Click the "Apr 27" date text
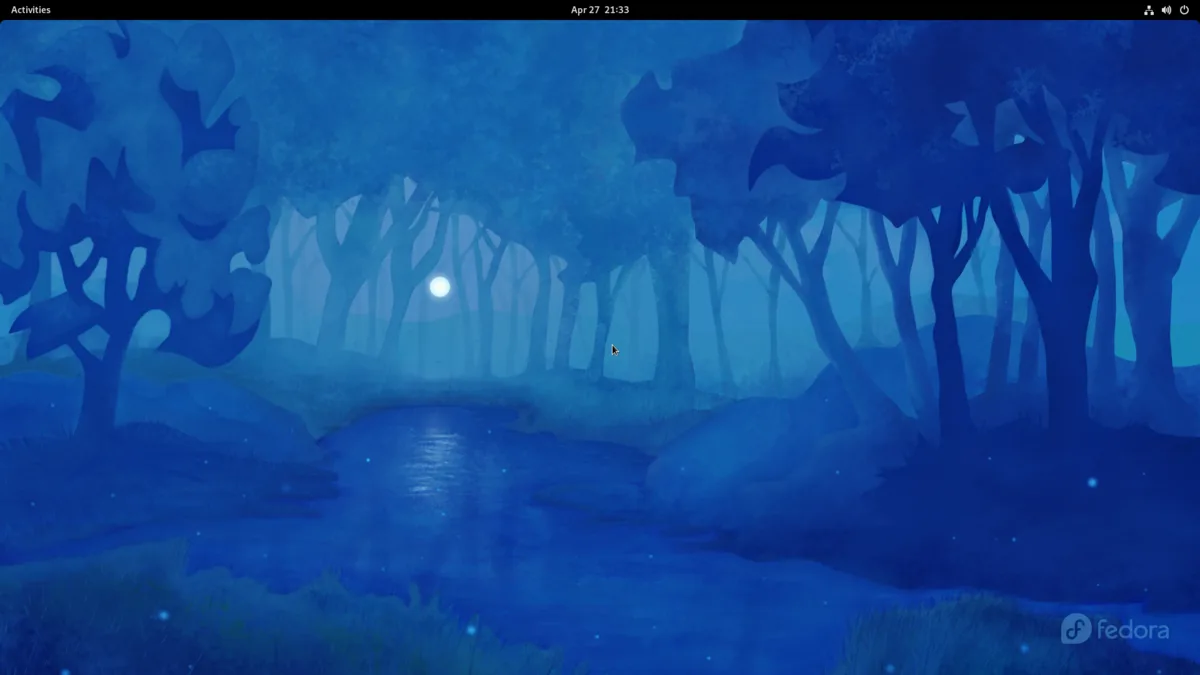Image resolution: width=1200 pixels, height=675 pixels. click(x=585, y=10)
